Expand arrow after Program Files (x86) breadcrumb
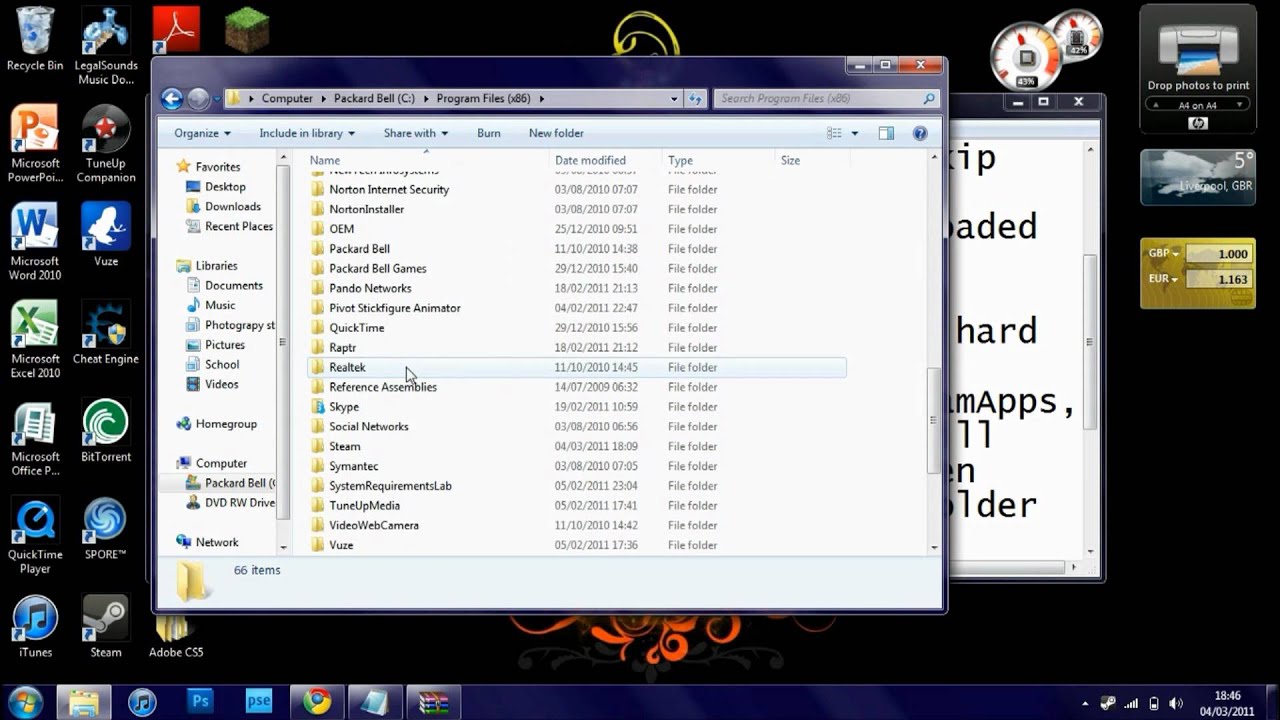The height and width of the screenshot is (720, 1280). 542,98
